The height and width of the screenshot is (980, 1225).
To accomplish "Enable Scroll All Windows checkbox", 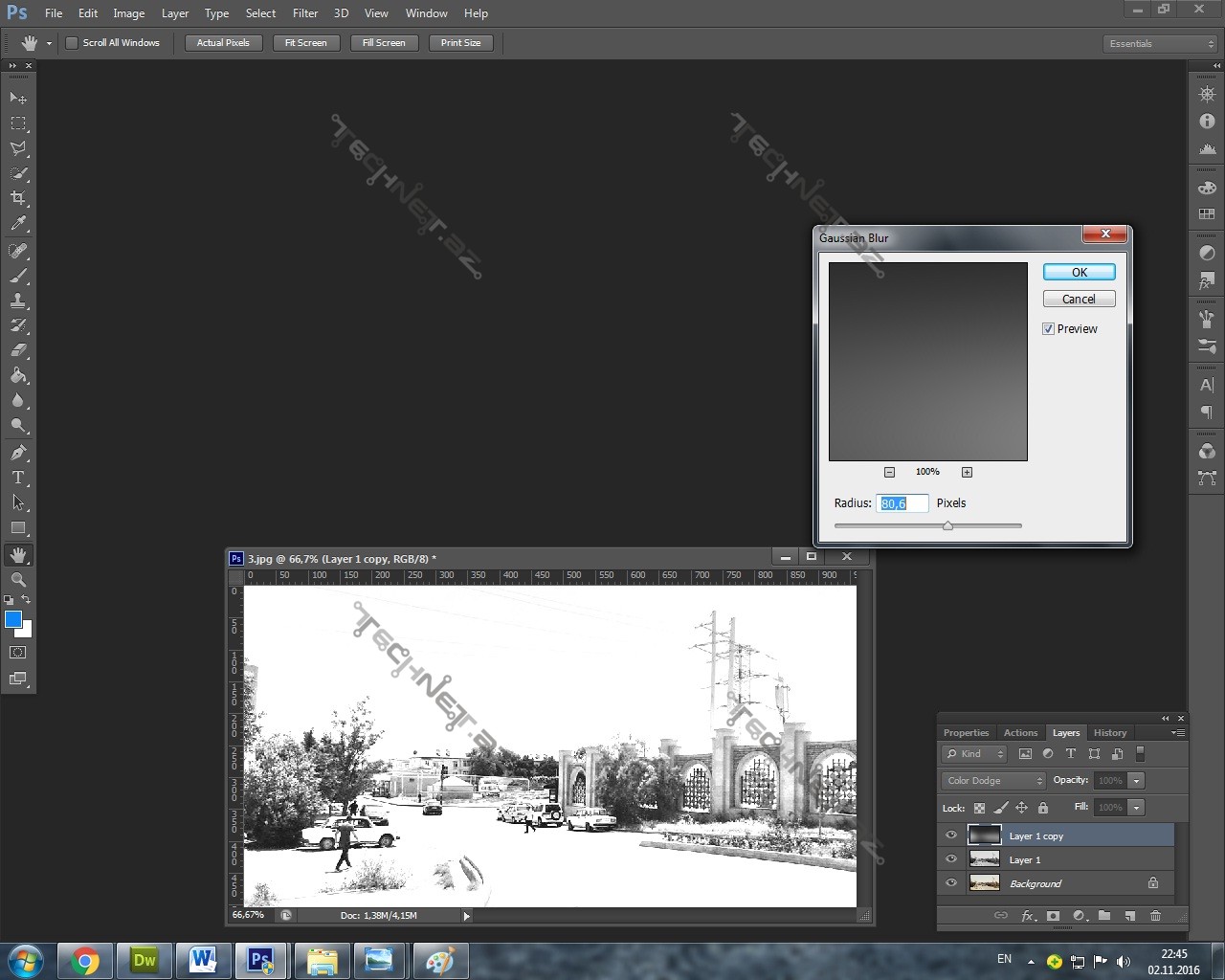I will point(72,43).
